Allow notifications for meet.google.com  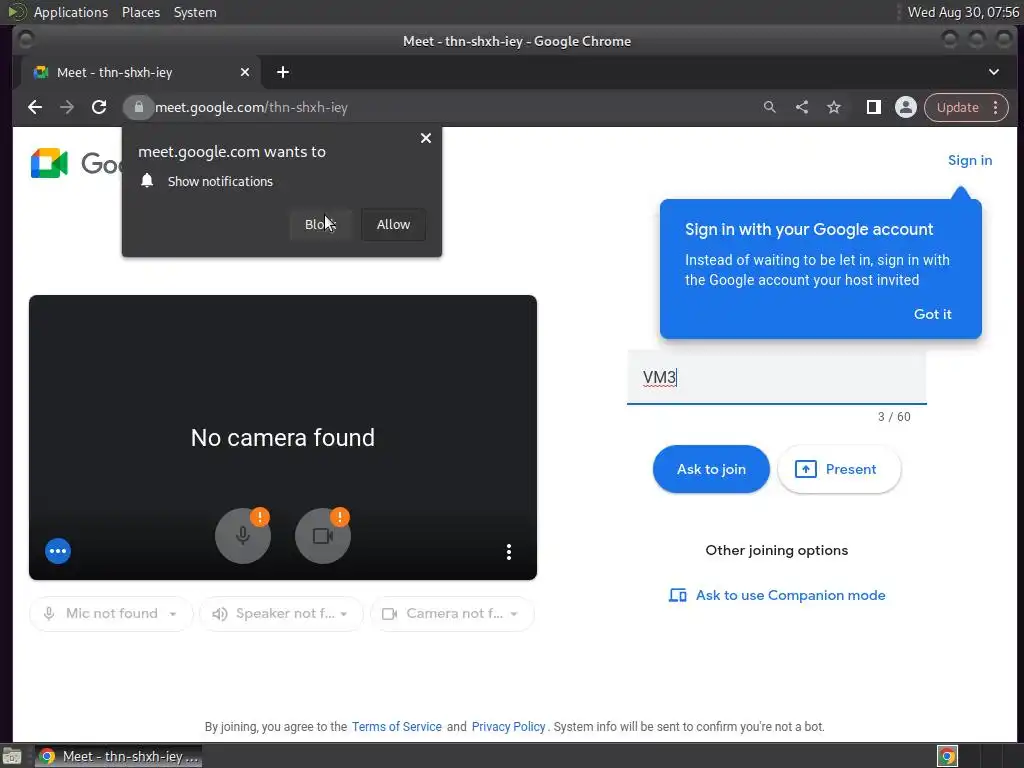click(x=393, y=224)
